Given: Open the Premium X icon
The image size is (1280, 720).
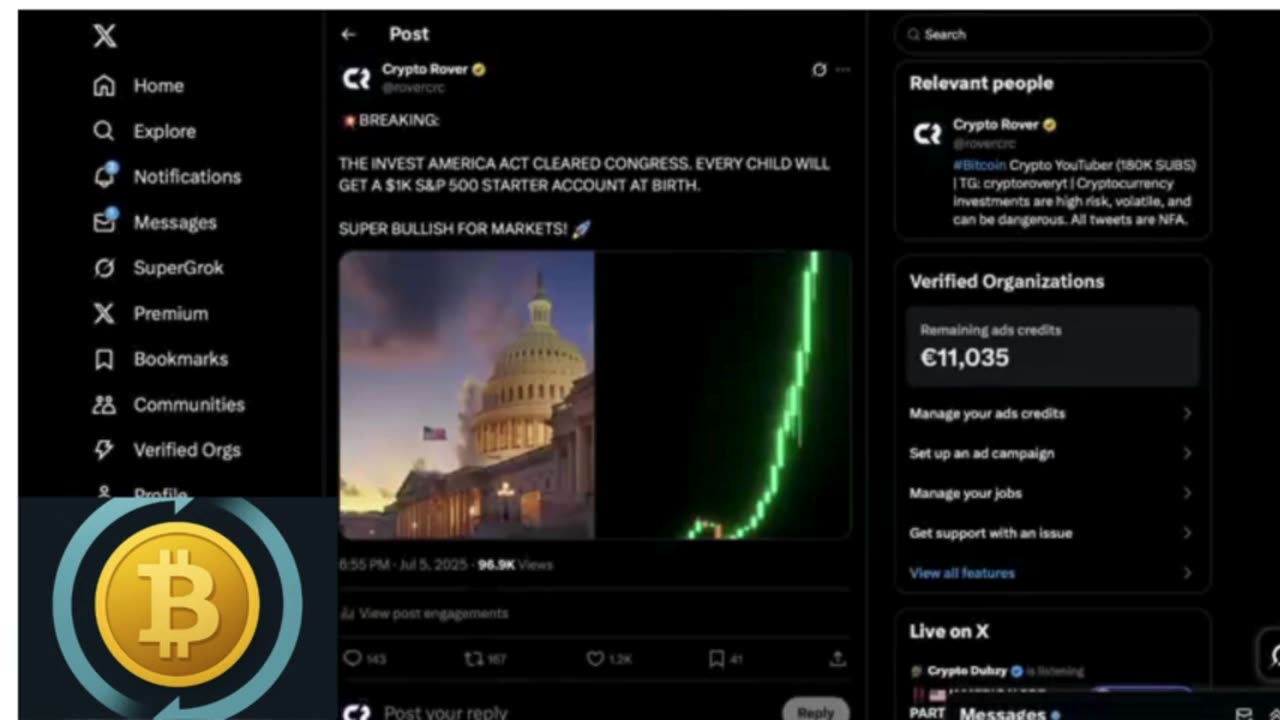Looking at the screenshot, I should (x=104, y=313).
